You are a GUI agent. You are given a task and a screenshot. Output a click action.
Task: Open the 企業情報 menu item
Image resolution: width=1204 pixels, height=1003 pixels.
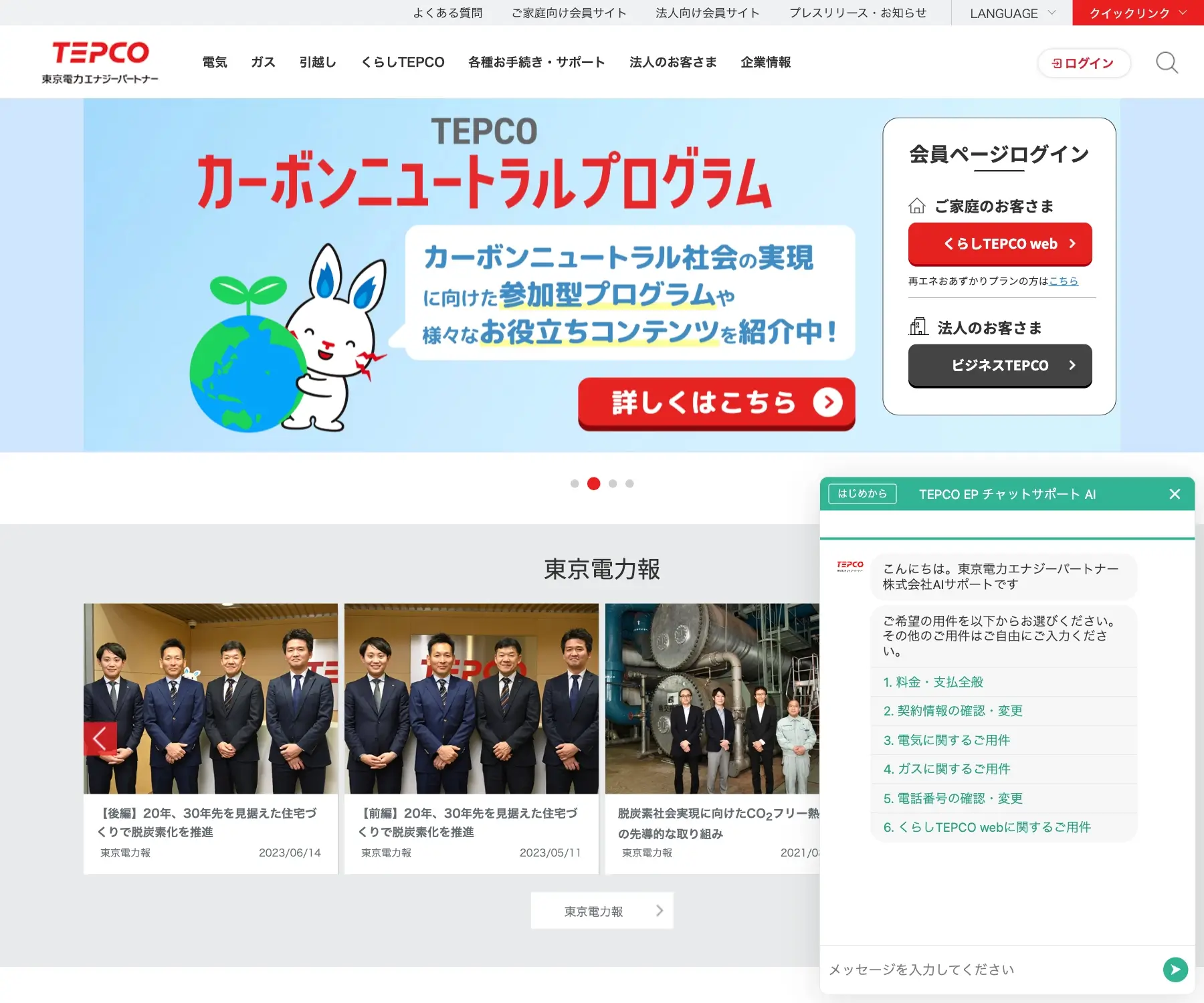click(765, 62)
